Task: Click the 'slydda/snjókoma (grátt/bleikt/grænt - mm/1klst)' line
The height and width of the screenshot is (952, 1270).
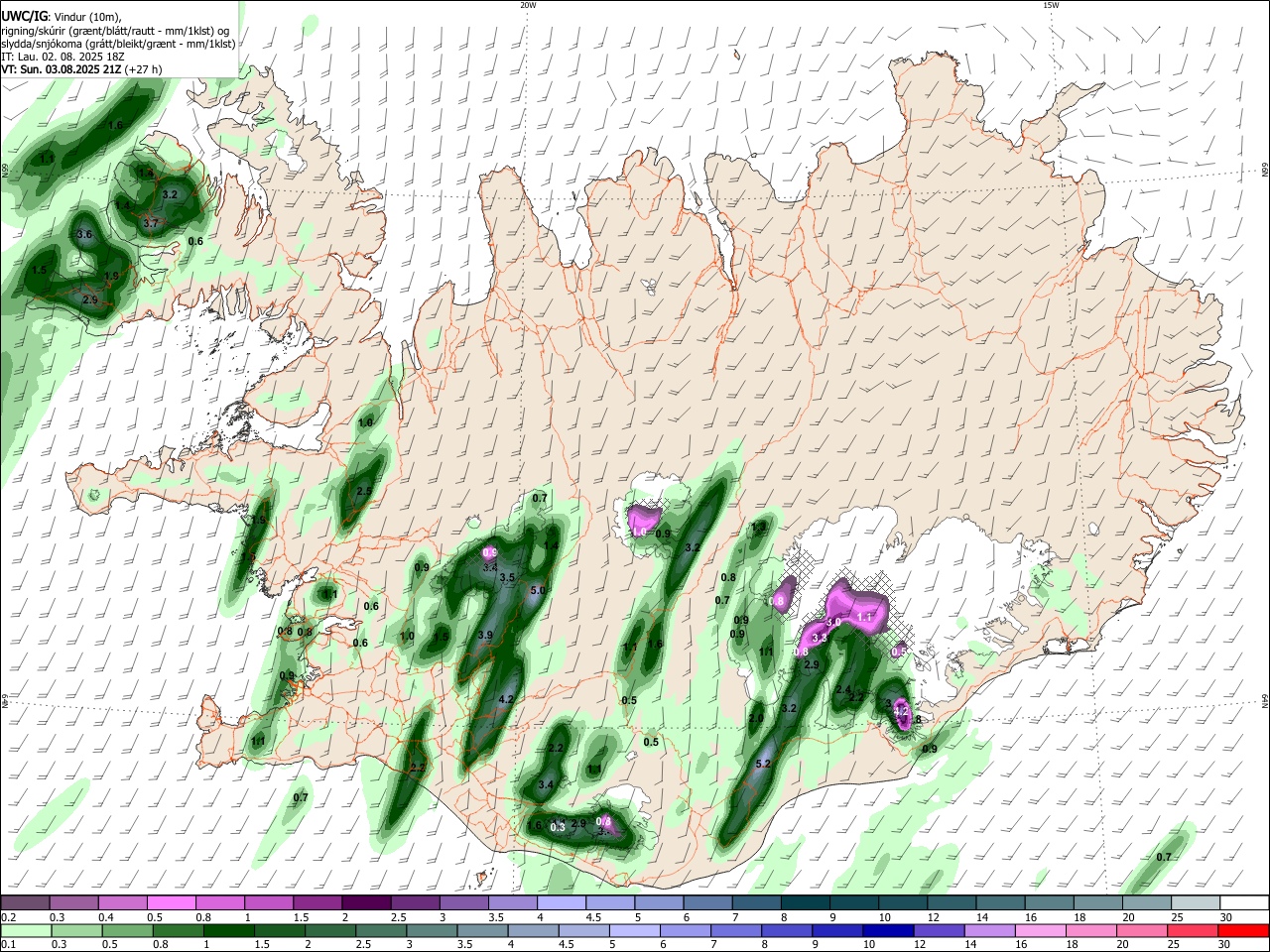Action: pos(118,44)
